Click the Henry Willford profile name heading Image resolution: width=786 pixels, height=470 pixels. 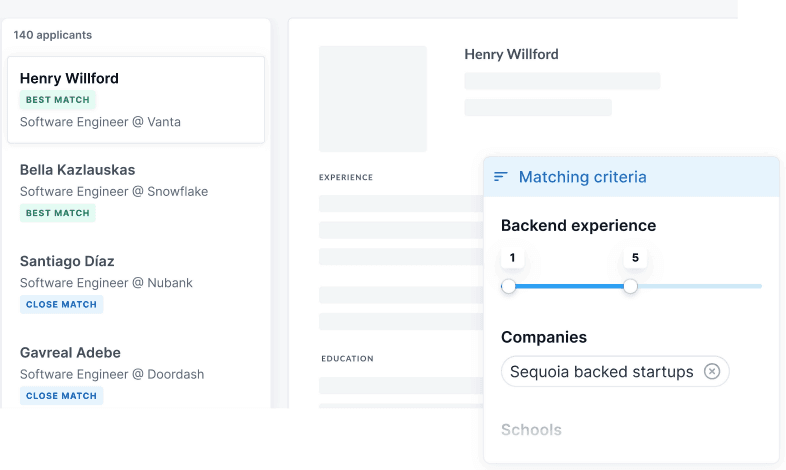(x=511, y=54)
